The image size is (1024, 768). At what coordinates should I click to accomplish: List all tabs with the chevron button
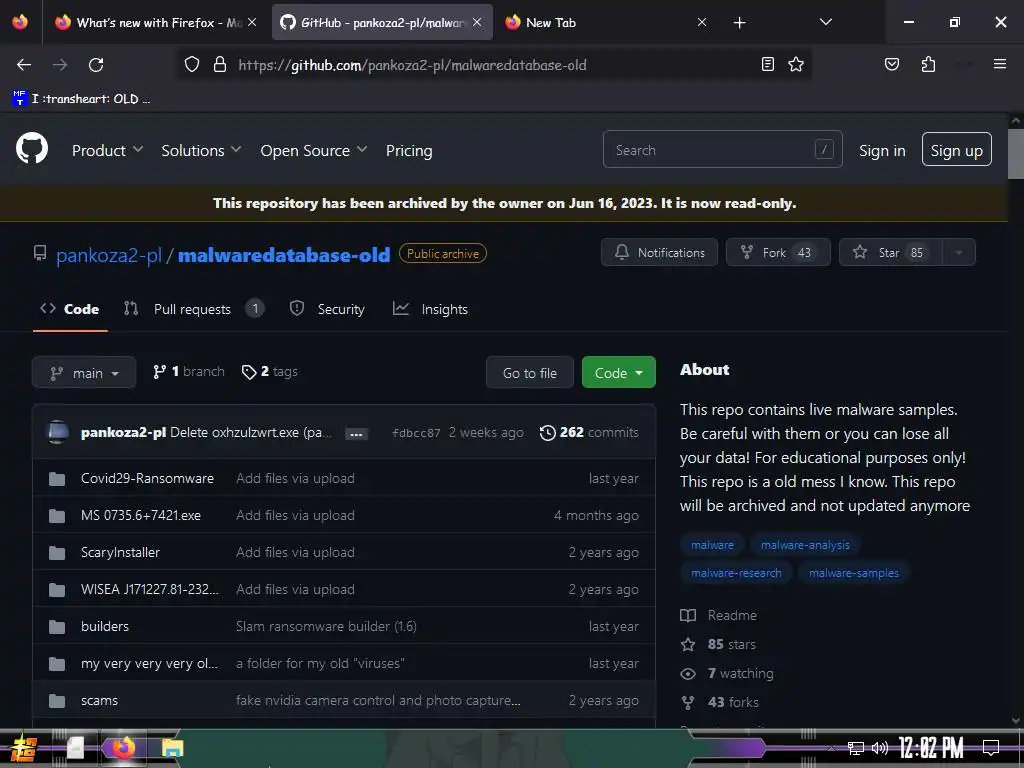(x=825, y=22)
